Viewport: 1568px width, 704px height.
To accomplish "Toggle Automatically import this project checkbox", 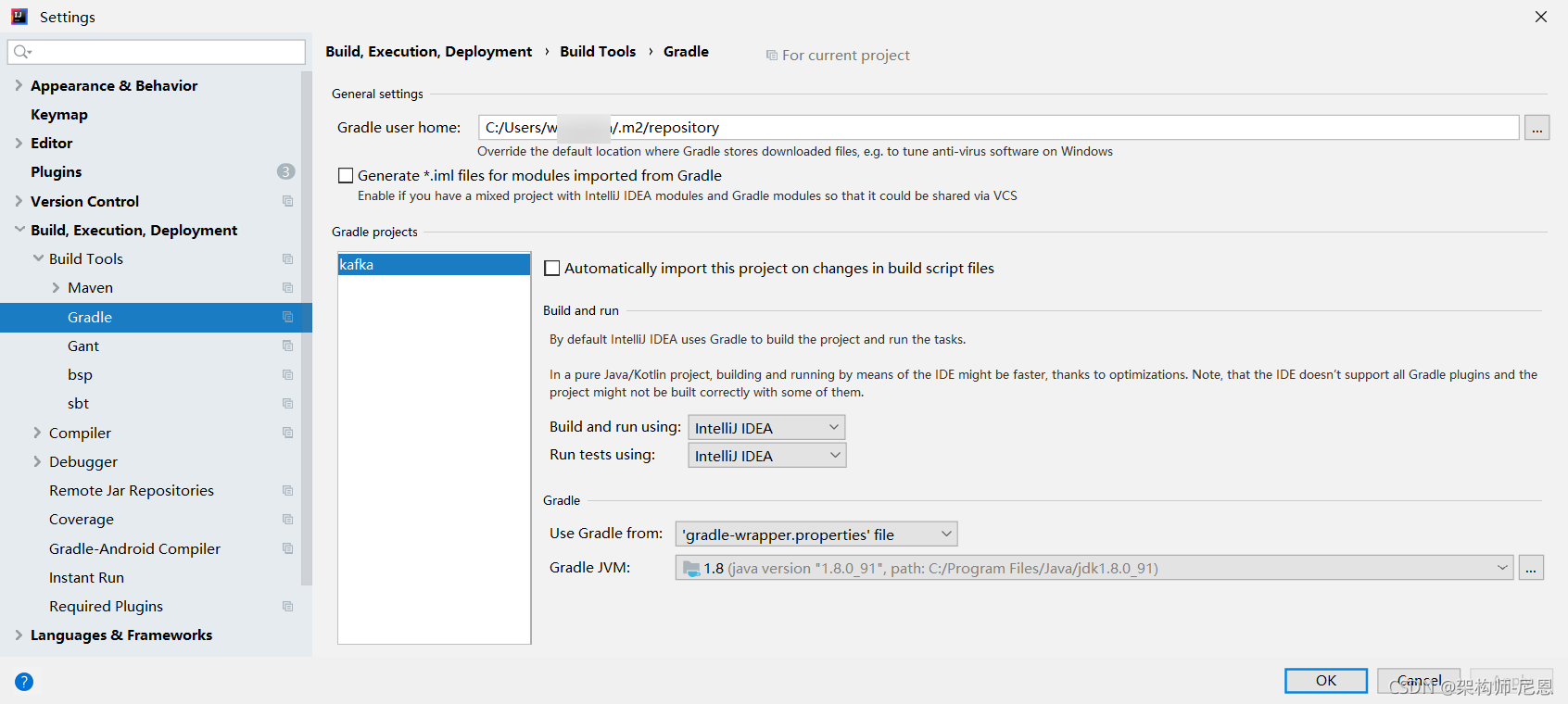I will pos(552,268).
